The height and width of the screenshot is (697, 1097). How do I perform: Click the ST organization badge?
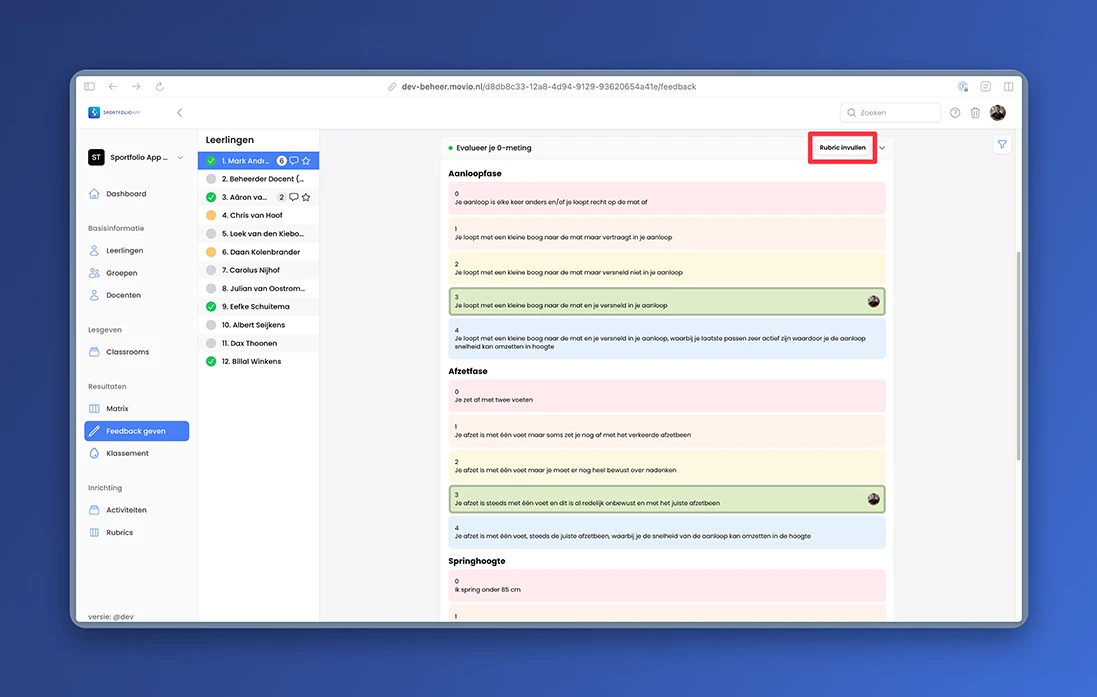[97, 157]
